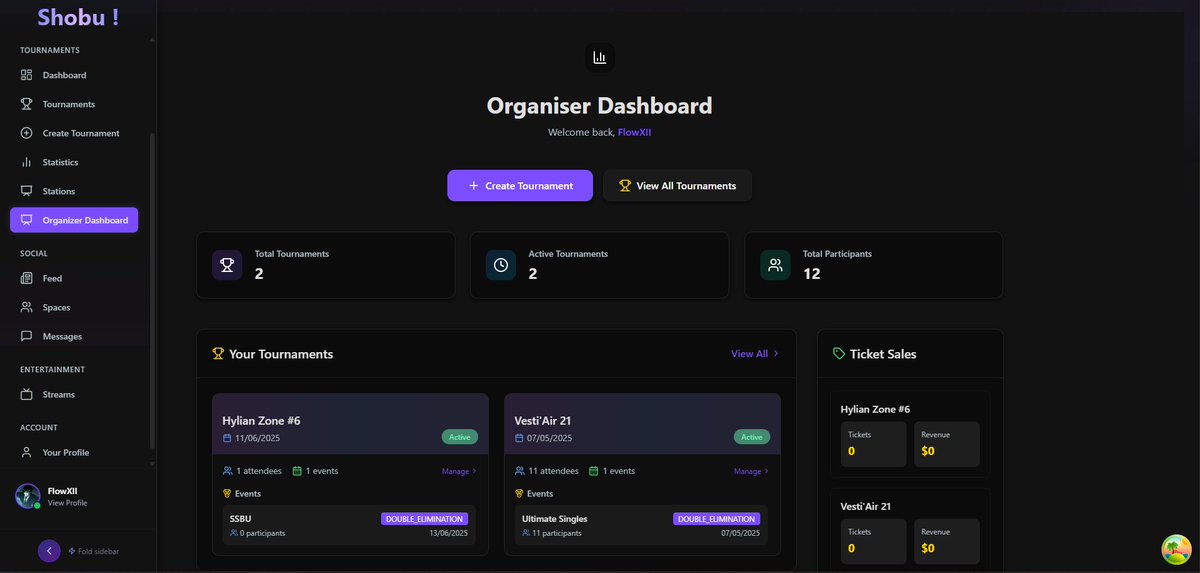Viewport: 1200px width, 573px height.
Task: Go to Dashboard in the sidebar
Action: [74, 75]
